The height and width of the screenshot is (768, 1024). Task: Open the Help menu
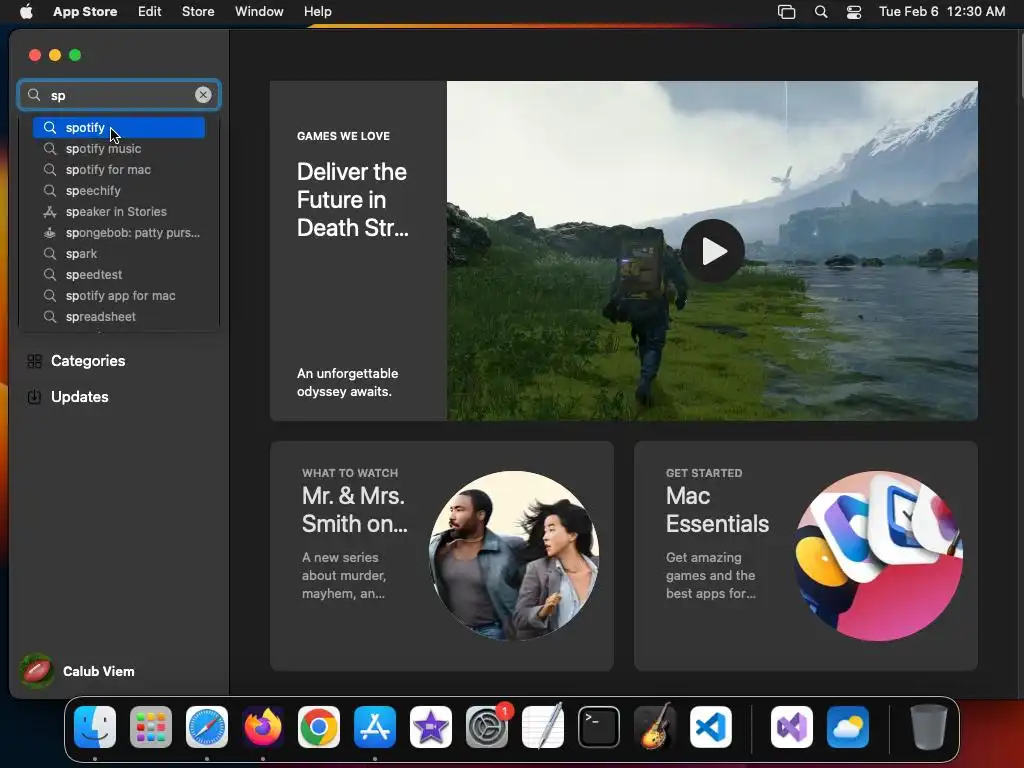317,12
